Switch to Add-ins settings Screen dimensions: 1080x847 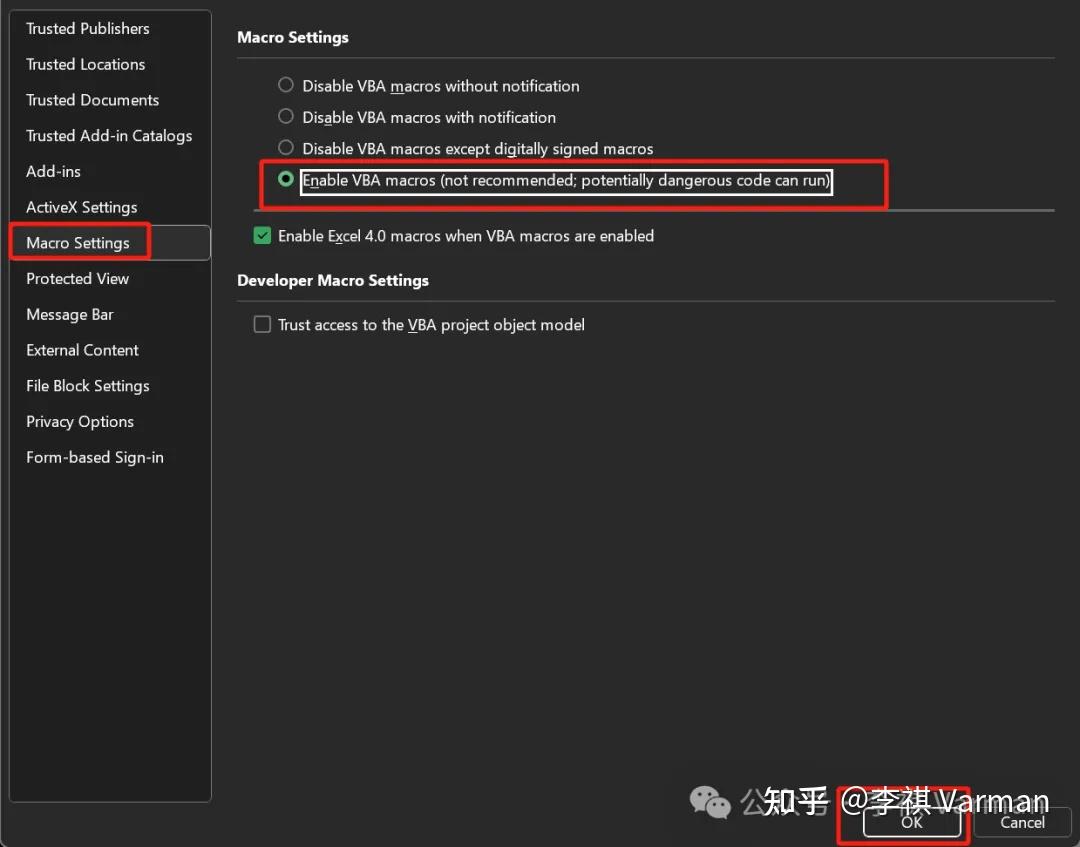53,171
